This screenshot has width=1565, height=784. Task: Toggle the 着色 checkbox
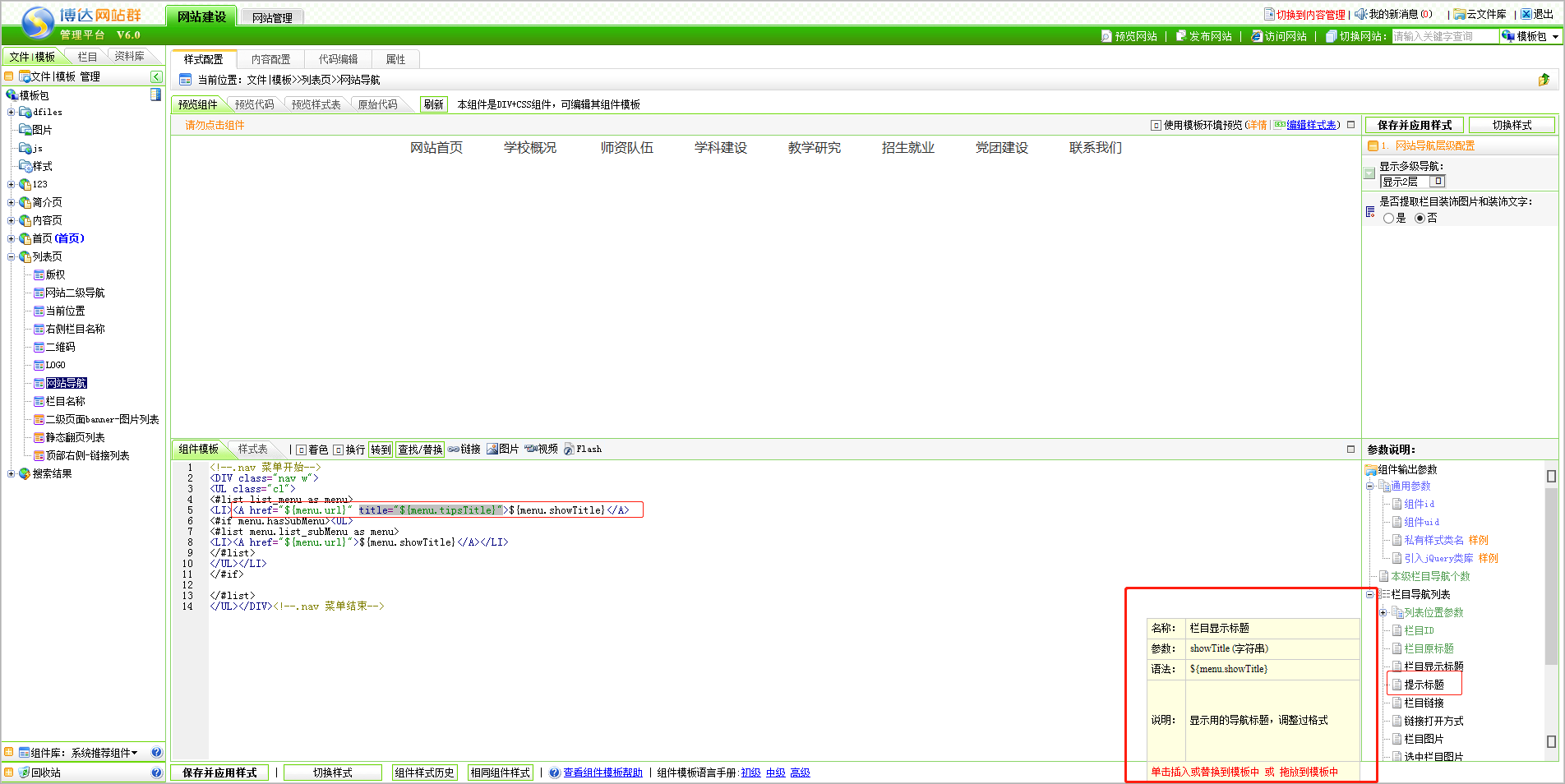[x=302, y=450]
